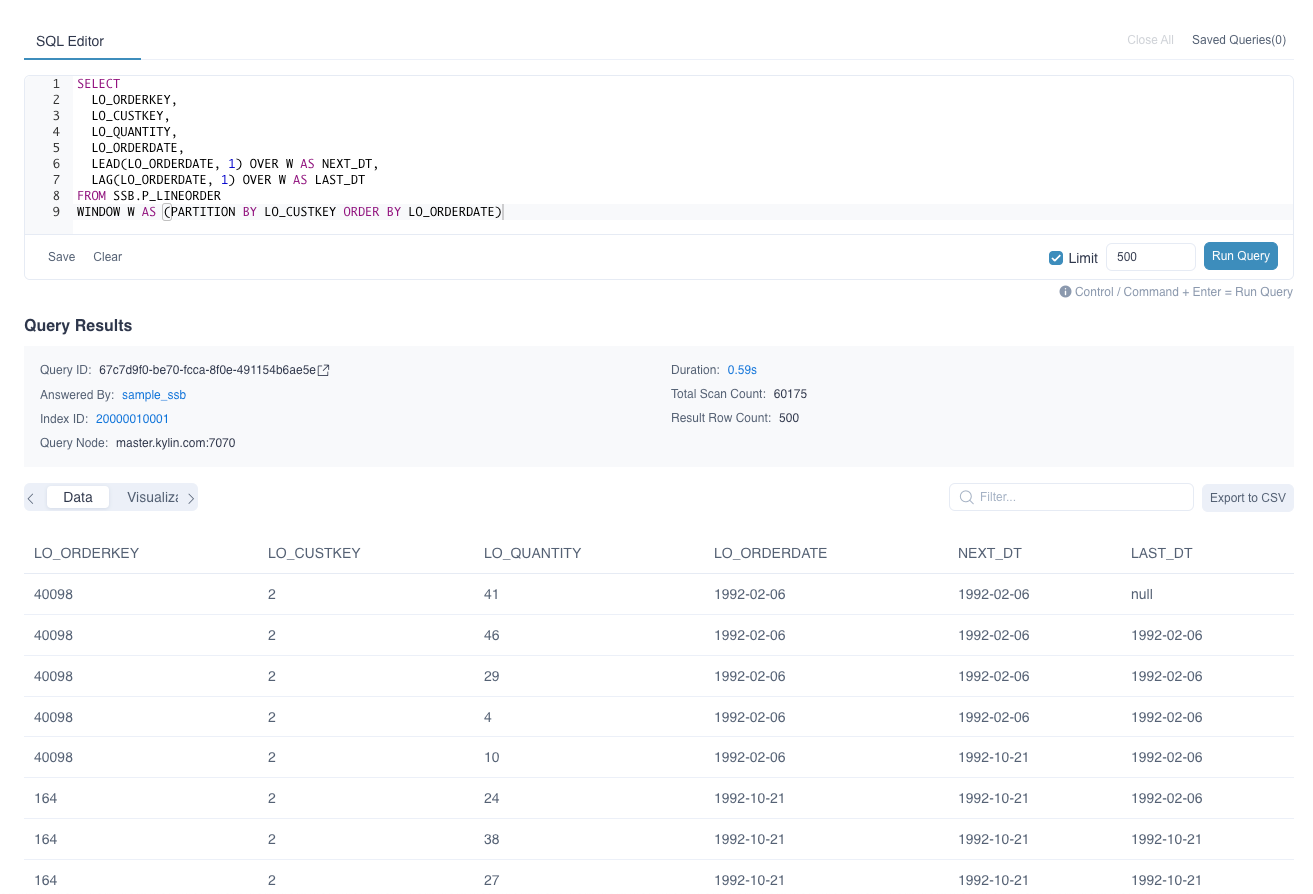Screen dimensions: 1313x894
Task: Open the Visualization tab
Action: tap(152, 497)
